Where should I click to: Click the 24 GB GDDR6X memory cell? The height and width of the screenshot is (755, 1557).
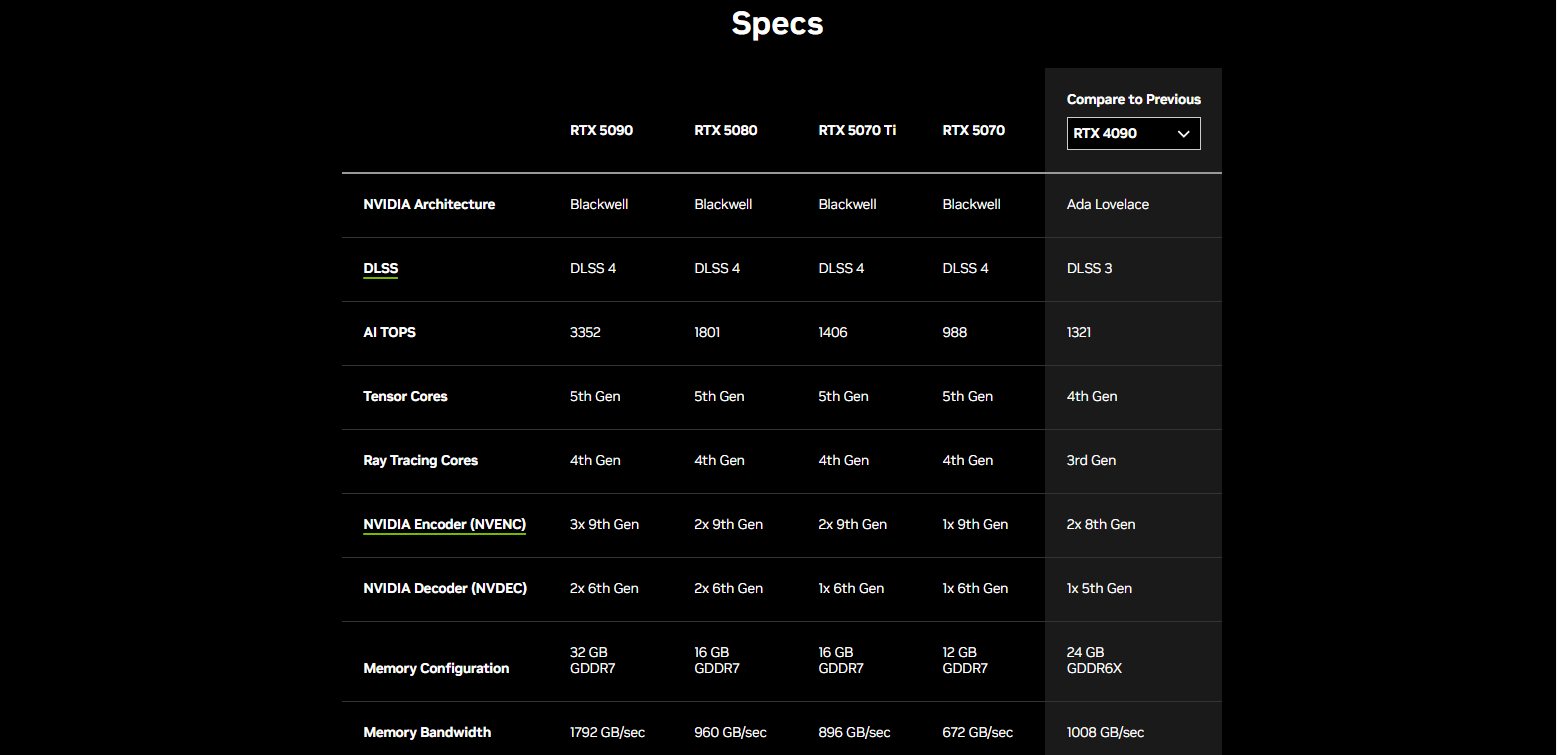point(1094,660)
